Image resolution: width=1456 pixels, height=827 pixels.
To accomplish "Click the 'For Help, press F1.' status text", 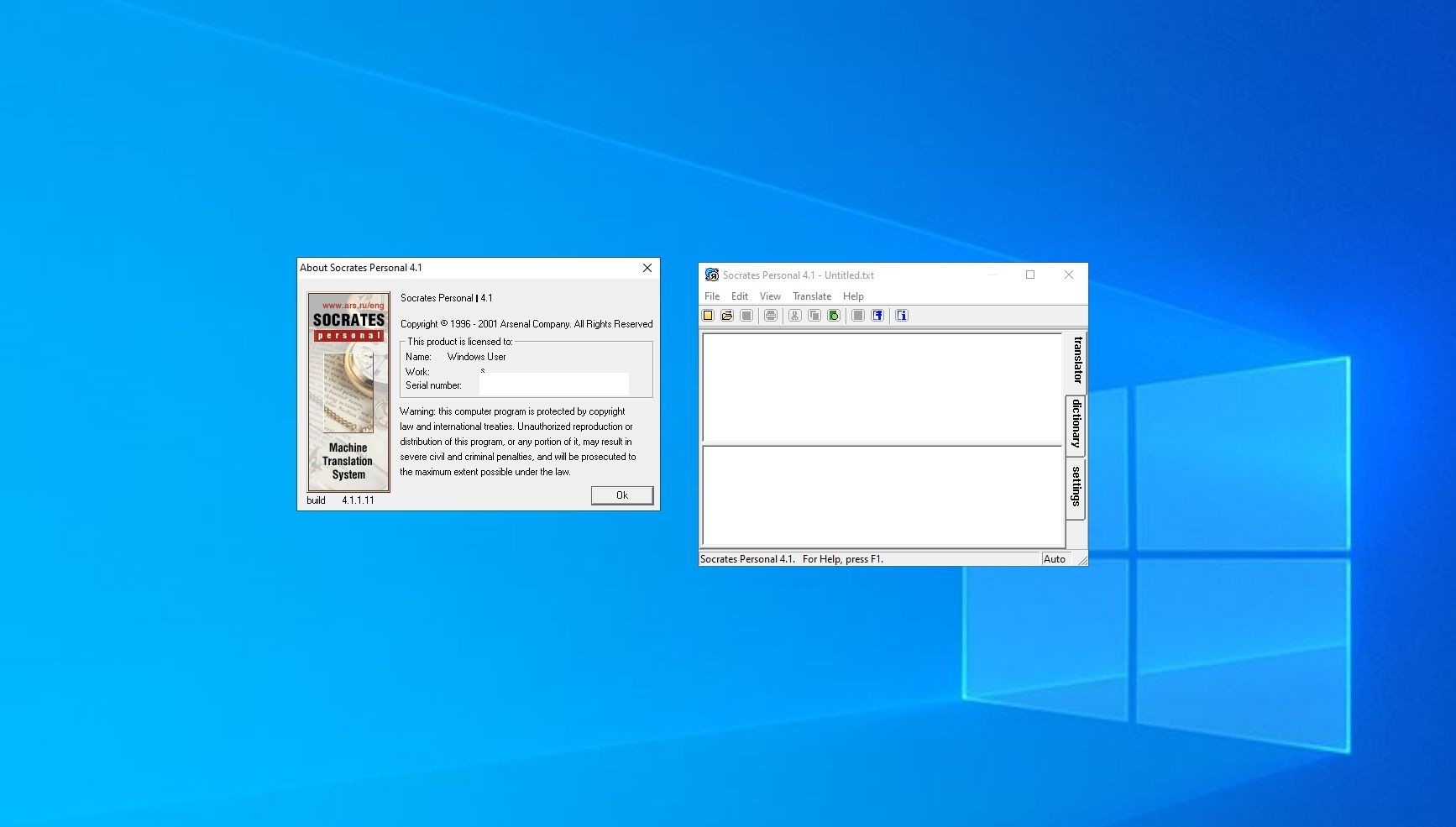I will (843, 559).
